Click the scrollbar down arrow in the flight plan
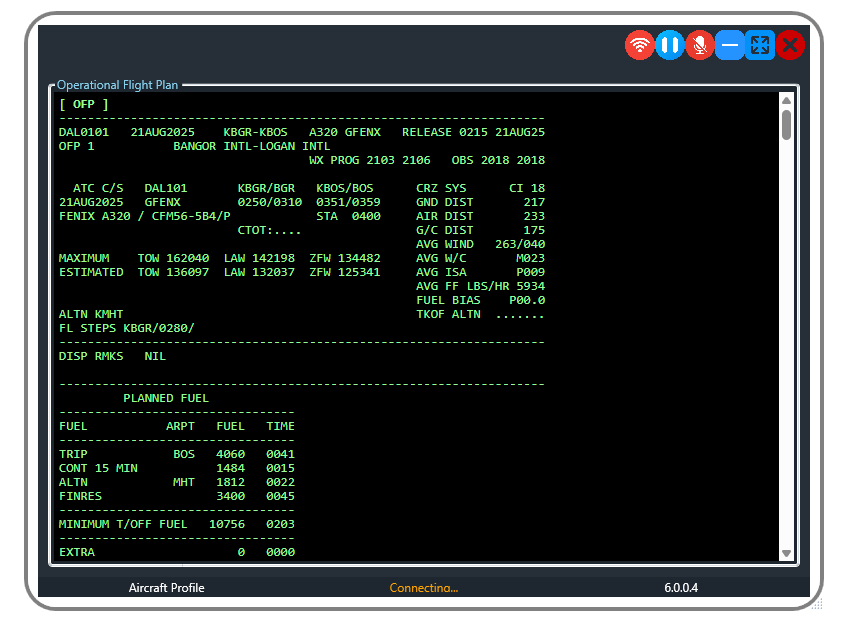 pos(786,554)
